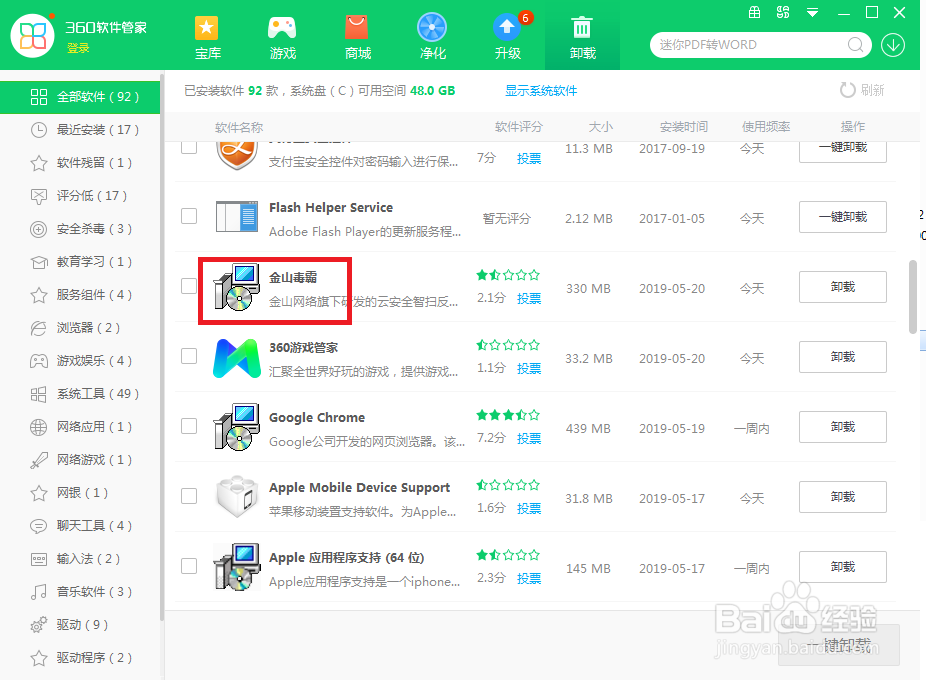Click the 360软件管家 logo icon
Viewport: 932px width, 680px height.
coord(33,36)
